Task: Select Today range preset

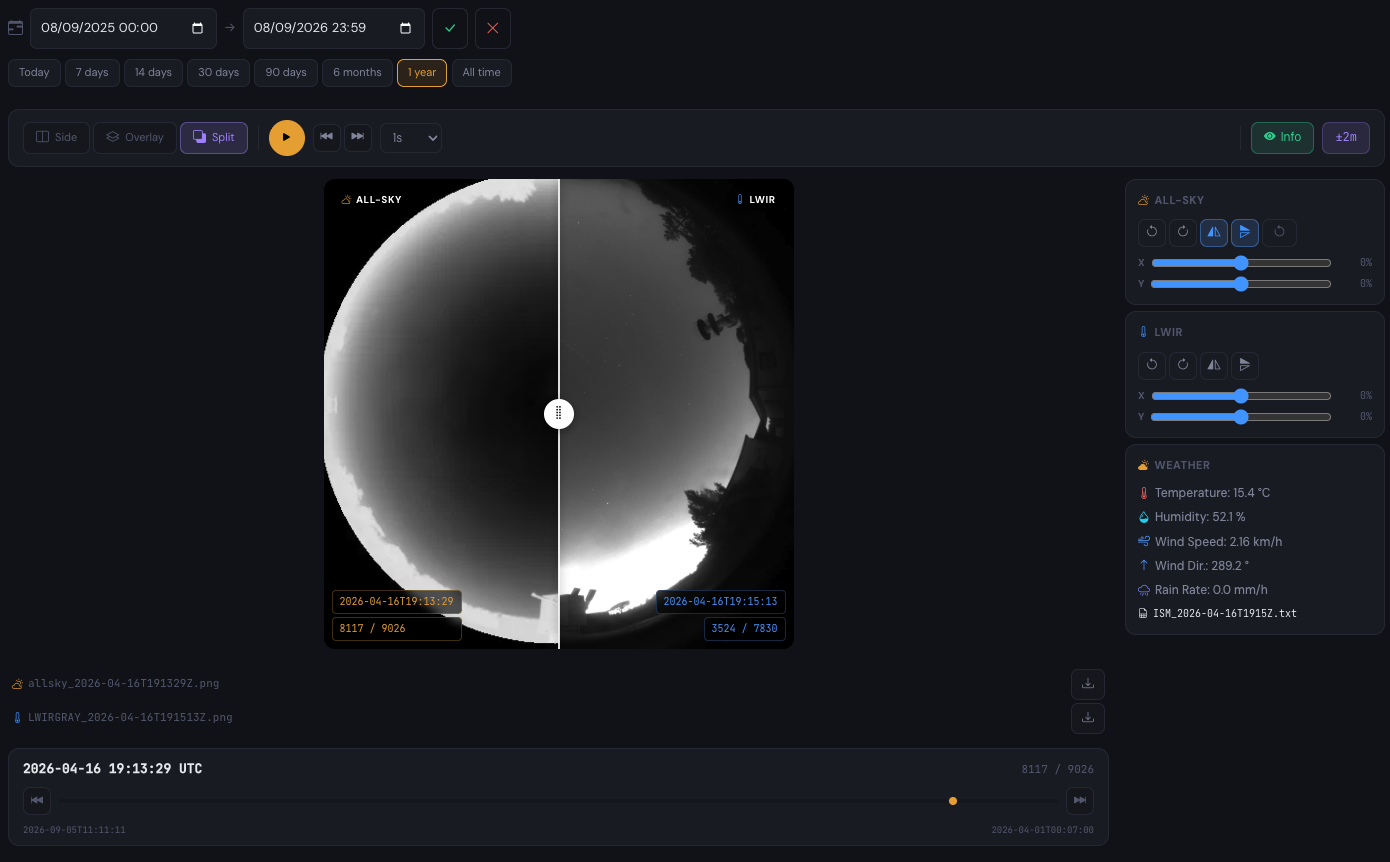Action: coord(34,73)
